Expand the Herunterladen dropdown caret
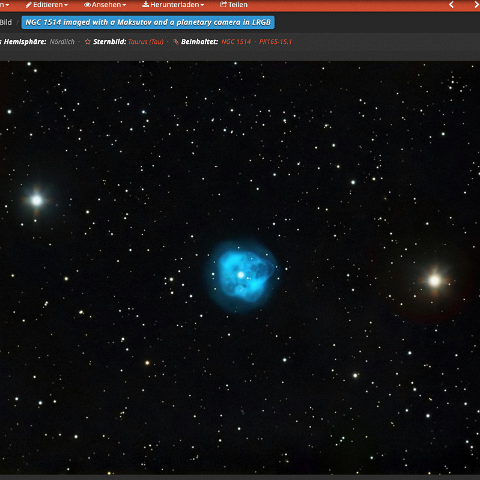The height and width of the screenshot is (480, 480). coord(202,5)
